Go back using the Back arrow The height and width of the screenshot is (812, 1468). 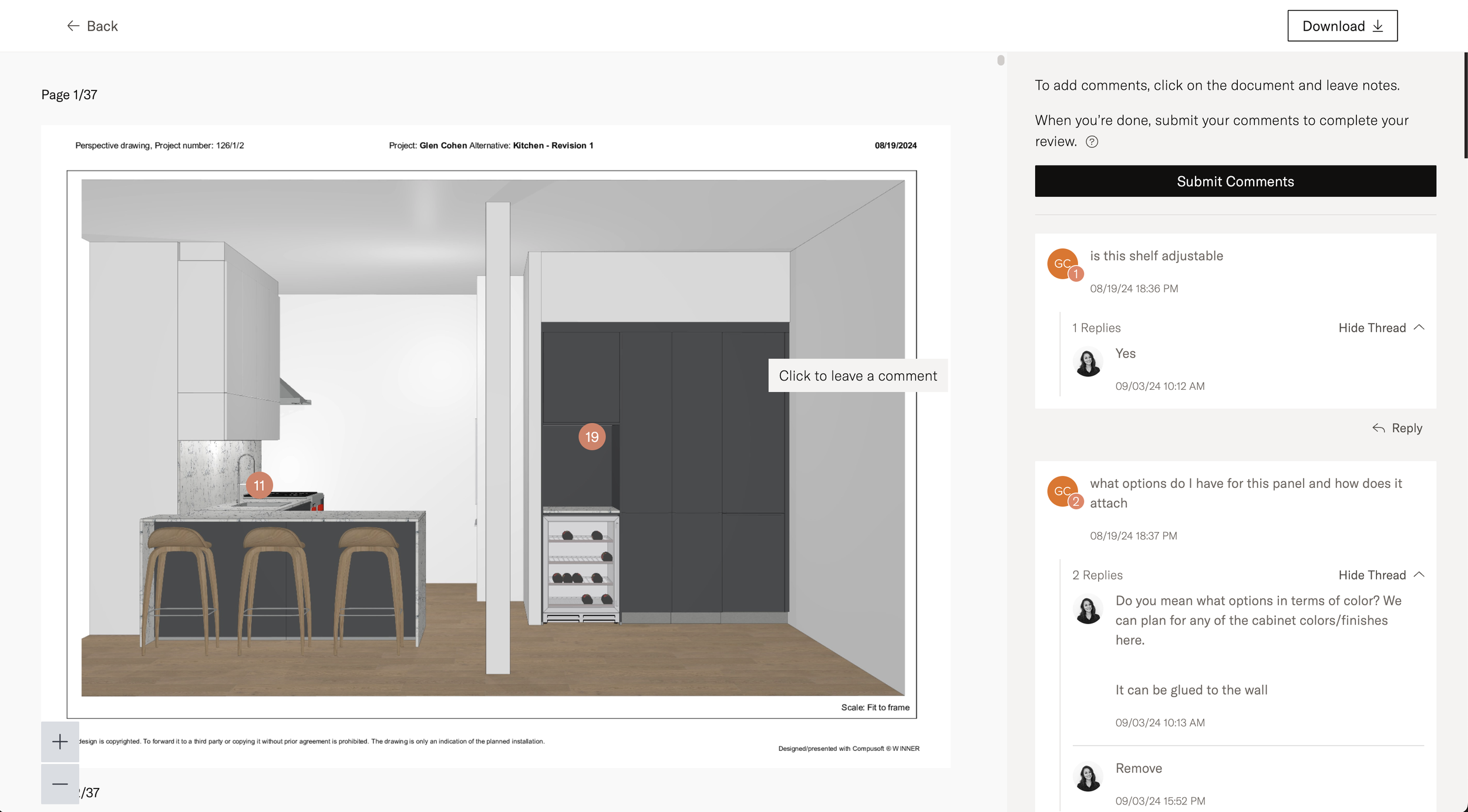click(92, 26)
